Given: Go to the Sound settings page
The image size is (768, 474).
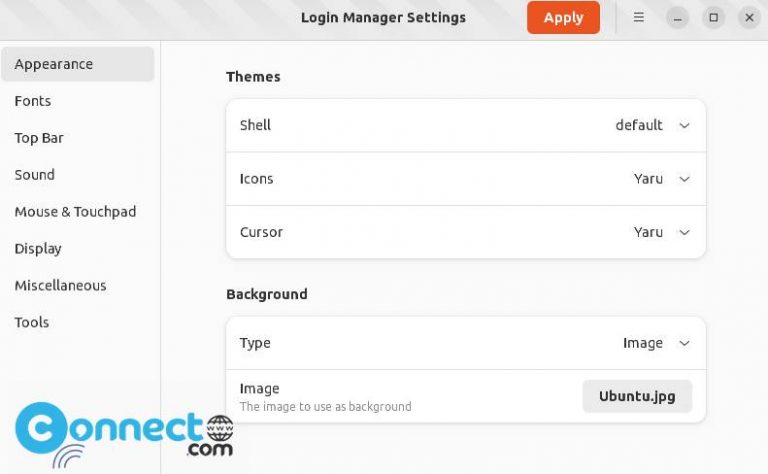Looking at the screenshot, I should pos(35,175).
